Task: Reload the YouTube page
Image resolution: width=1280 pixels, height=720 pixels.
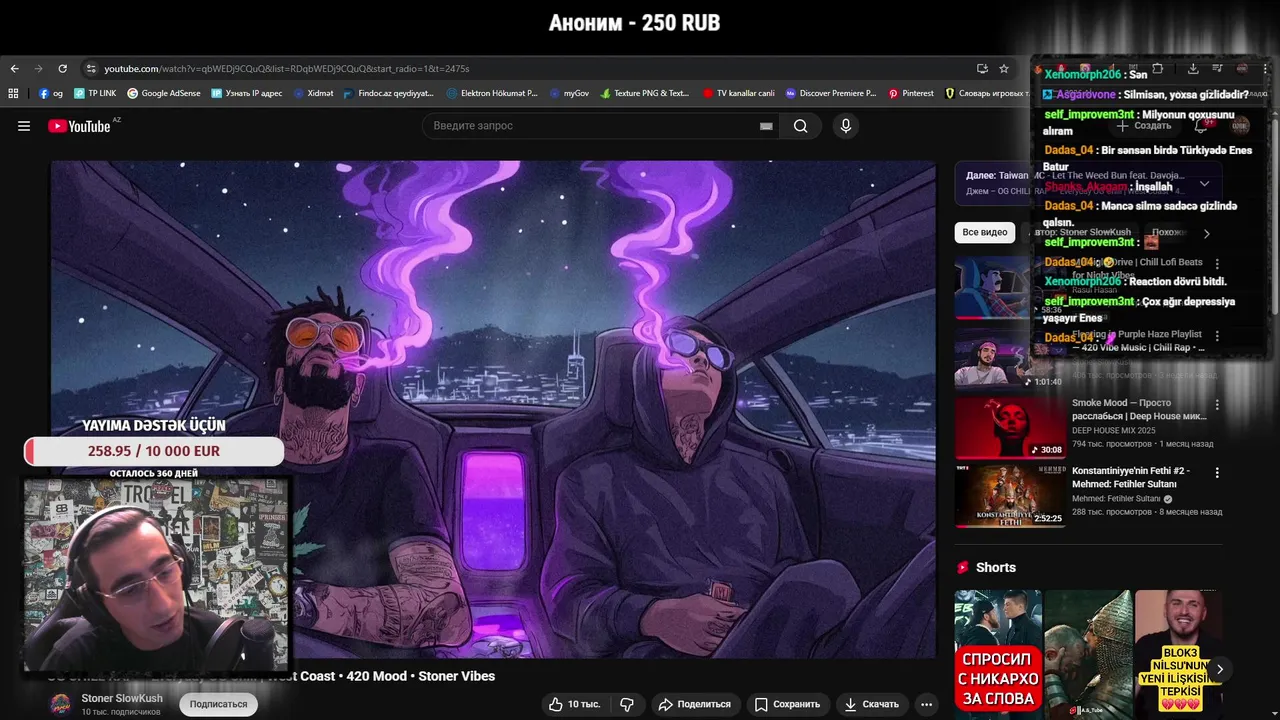Action: 62,69
